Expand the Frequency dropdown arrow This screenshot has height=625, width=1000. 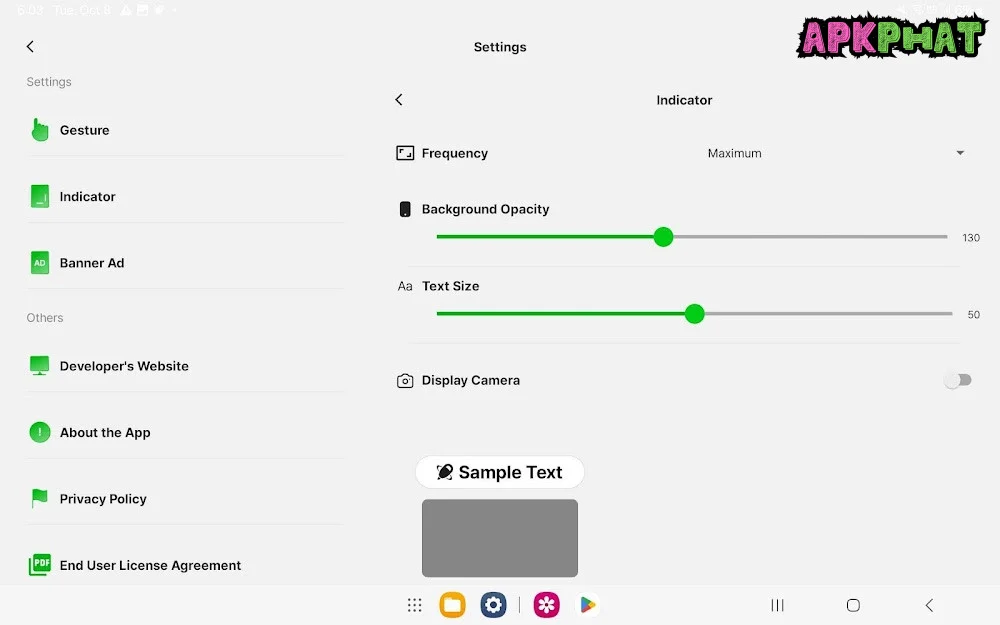point(960,153)
